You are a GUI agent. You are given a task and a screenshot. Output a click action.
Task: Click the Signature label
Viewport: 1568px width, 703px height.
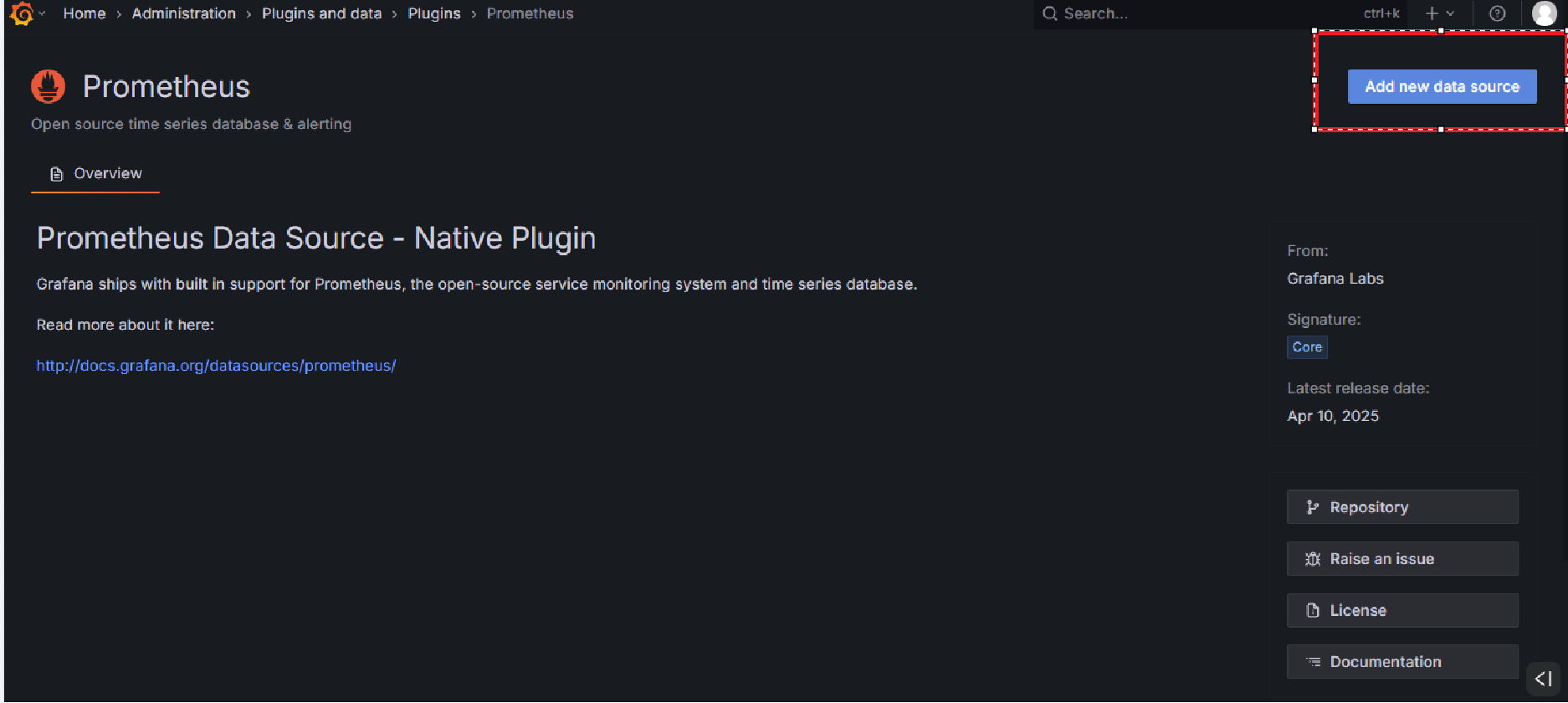(1324, 320)
